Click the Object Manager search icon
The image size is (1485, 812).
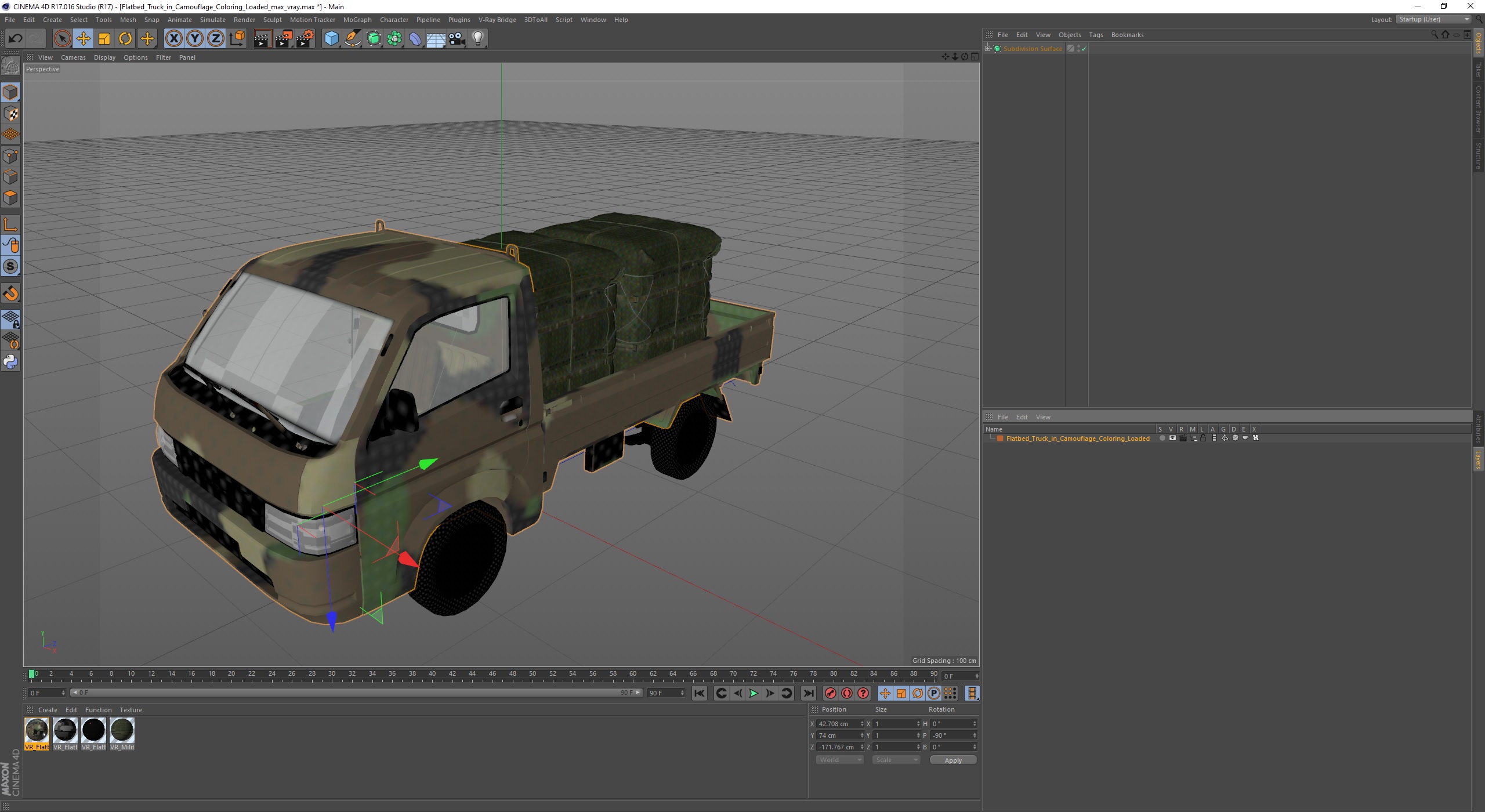click(x=1435, y=35)
